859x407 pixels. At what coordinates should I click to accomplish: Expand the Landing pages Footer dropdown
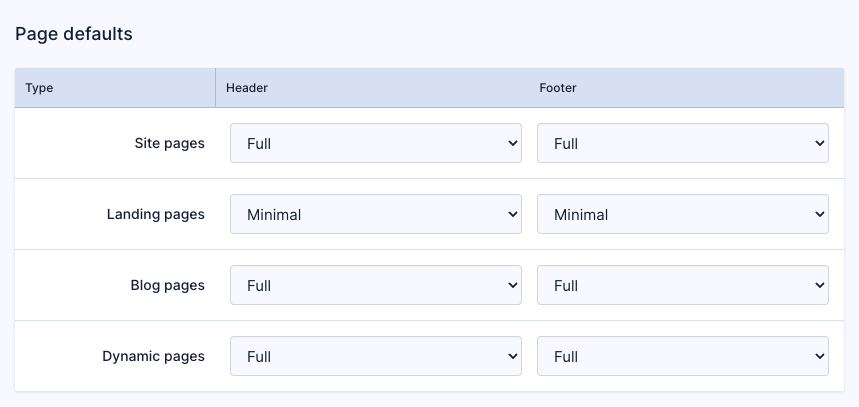[x=682, y=214]
